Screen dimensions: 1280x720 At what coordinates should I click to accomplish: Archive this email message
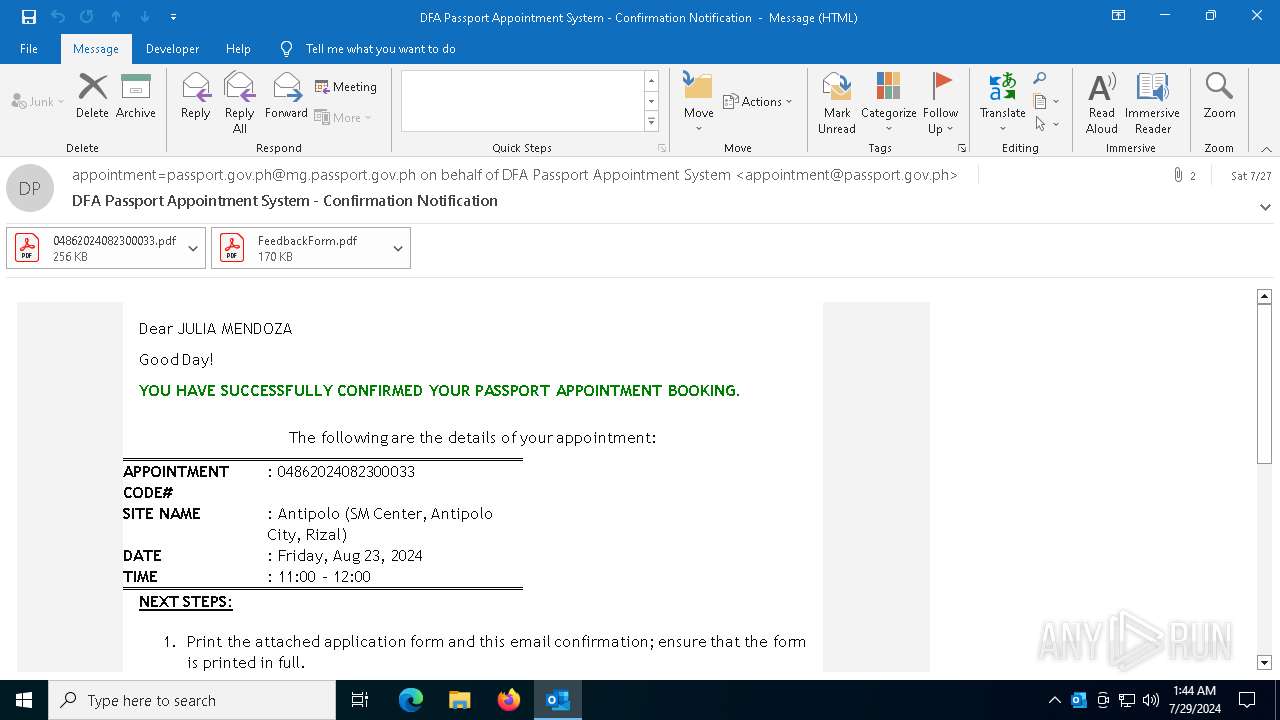136,96
